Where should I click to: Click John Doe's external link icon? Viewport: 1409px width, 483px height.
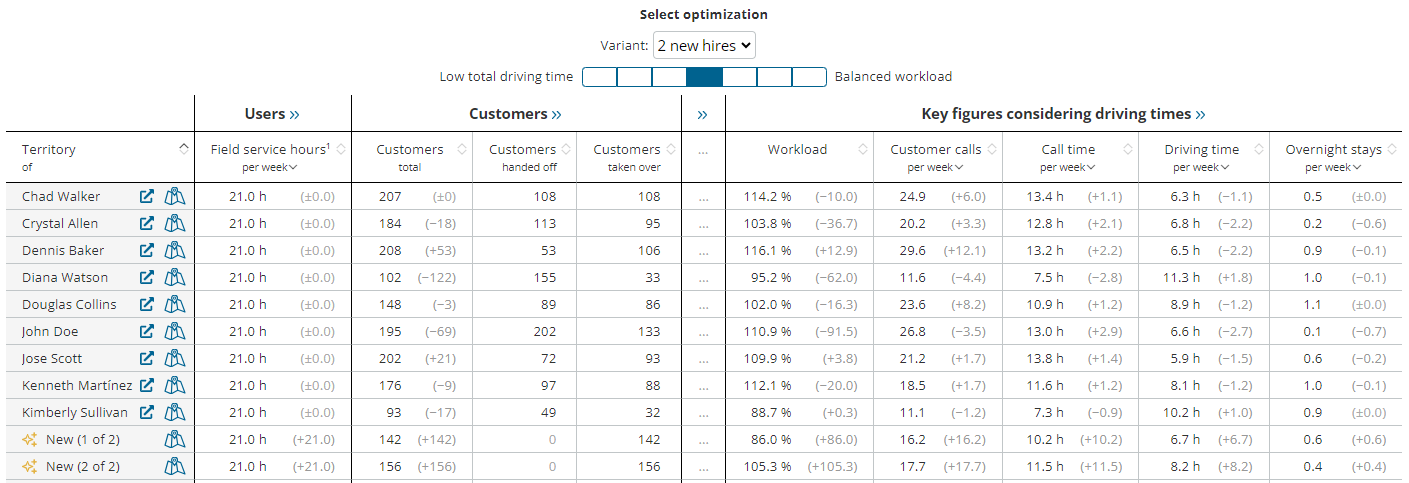coord(147,332)
